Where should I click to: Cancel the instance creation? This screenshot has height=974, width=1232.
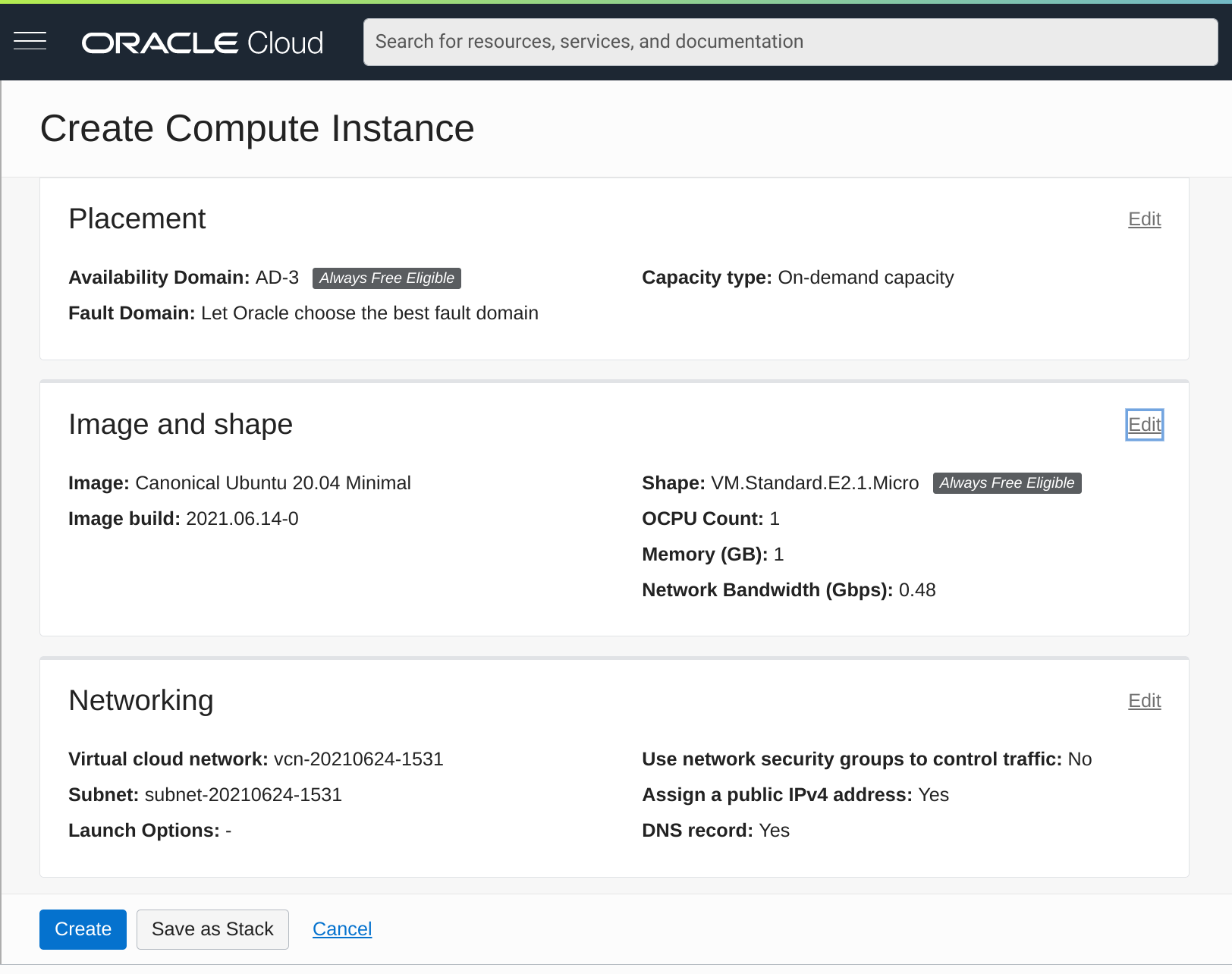[342, 929]
